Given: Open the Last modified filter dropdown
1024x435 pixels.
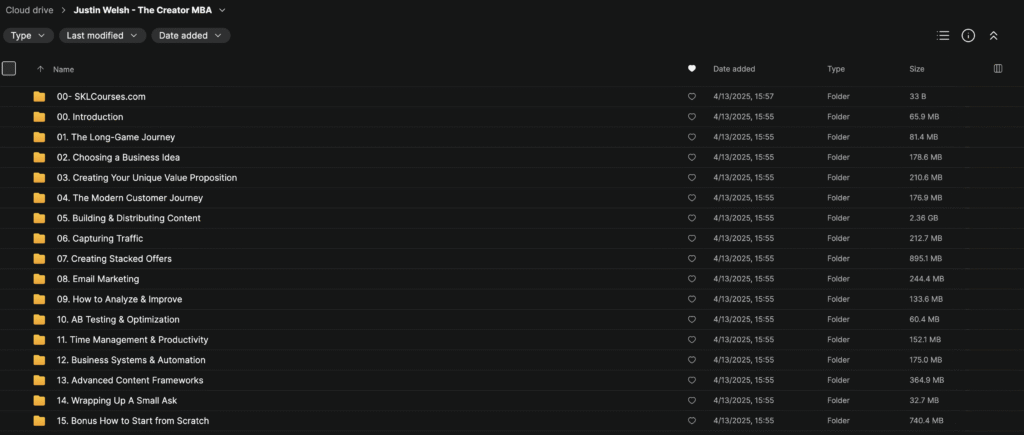Looking at the screenshot, I should pyautogui.click(x=102, y=35).
